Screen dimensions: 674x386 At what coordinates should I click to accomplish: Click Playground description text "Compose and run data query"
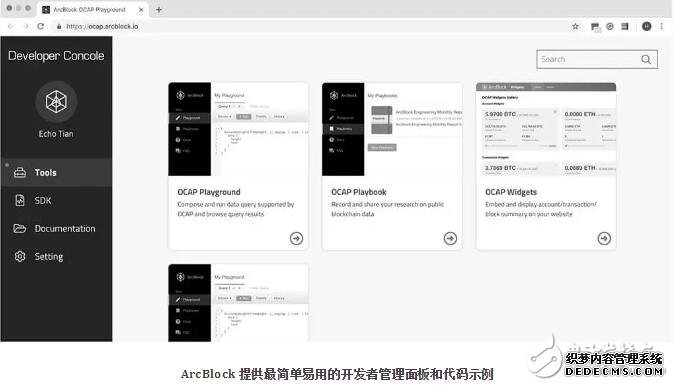tap(216, 205)
